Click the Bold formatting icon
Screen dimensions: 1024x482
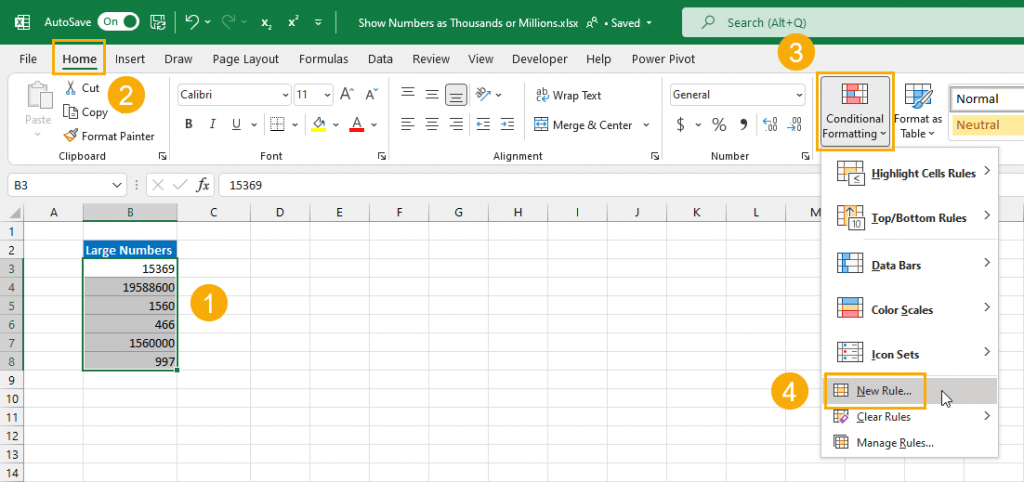189,124
